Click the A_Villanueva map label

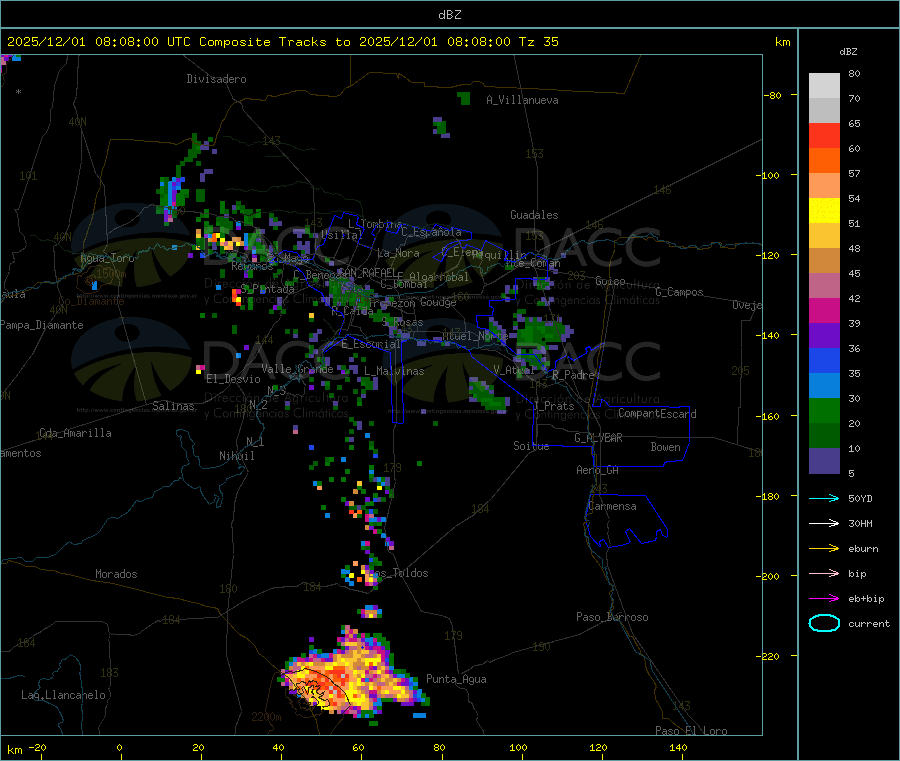[x=522, y=100]
